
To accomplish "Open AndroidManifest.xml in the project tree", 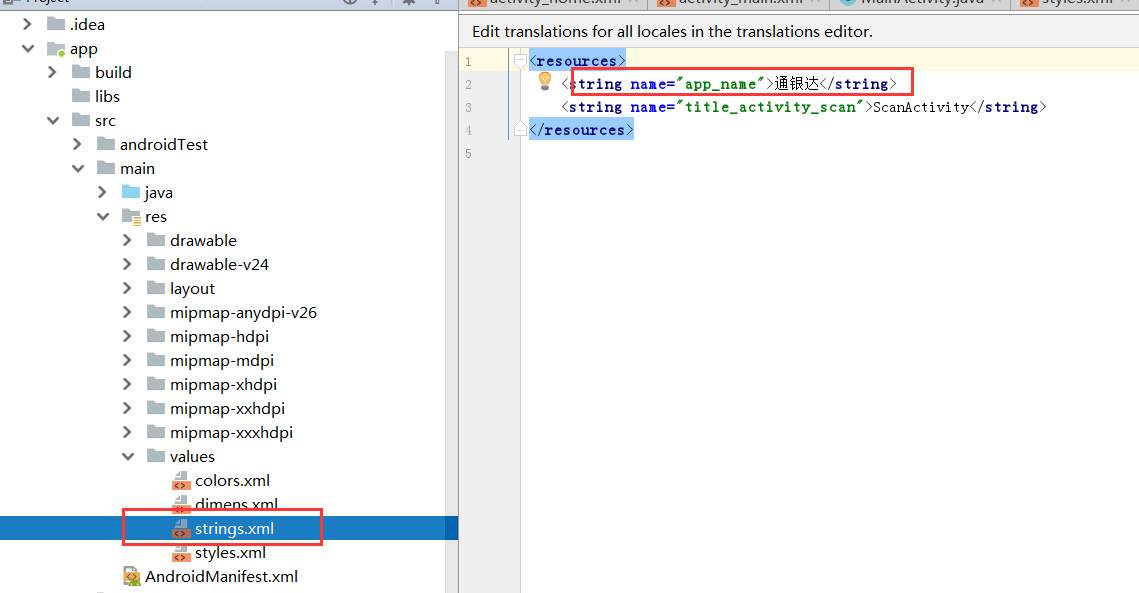I will (x=222, y=576).
